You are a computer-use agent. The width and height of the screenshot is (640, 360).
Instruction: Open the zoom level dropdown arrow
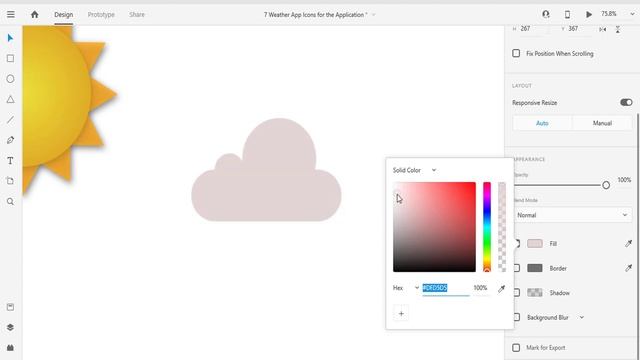(x=632, y=14)
